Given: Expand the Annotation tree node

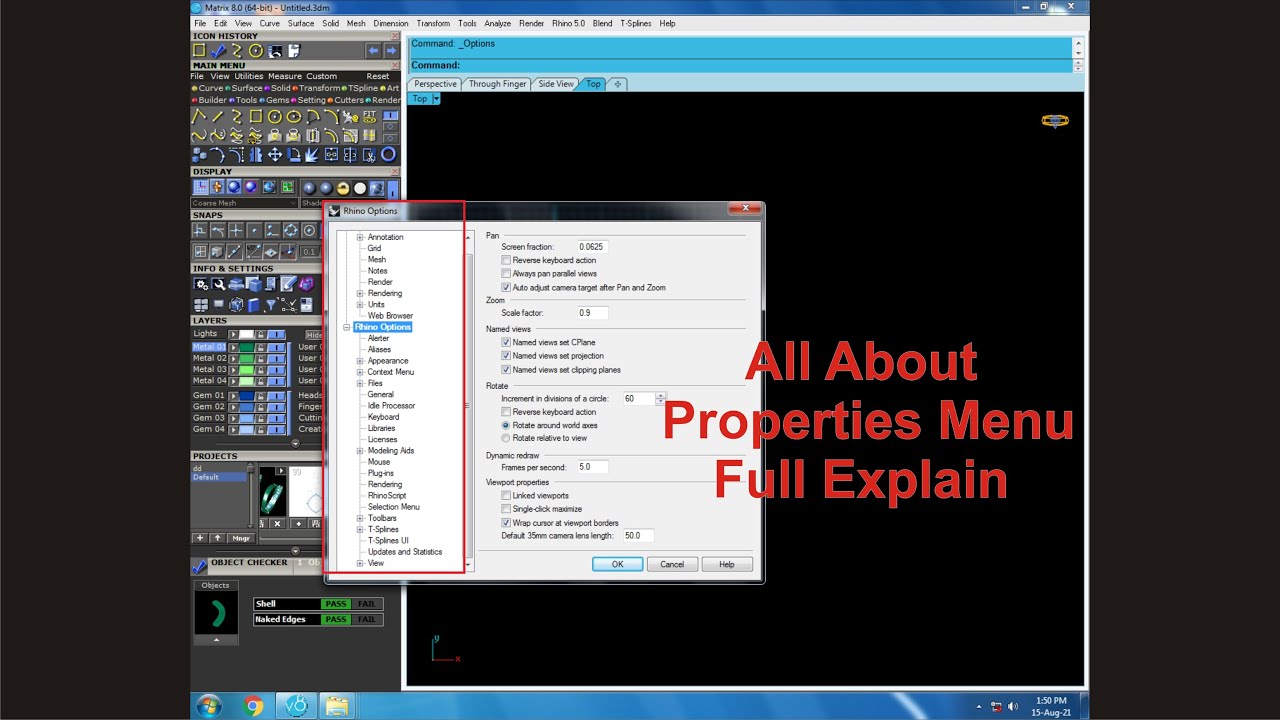Looking at the screenshot, I should tap(360, 237).
